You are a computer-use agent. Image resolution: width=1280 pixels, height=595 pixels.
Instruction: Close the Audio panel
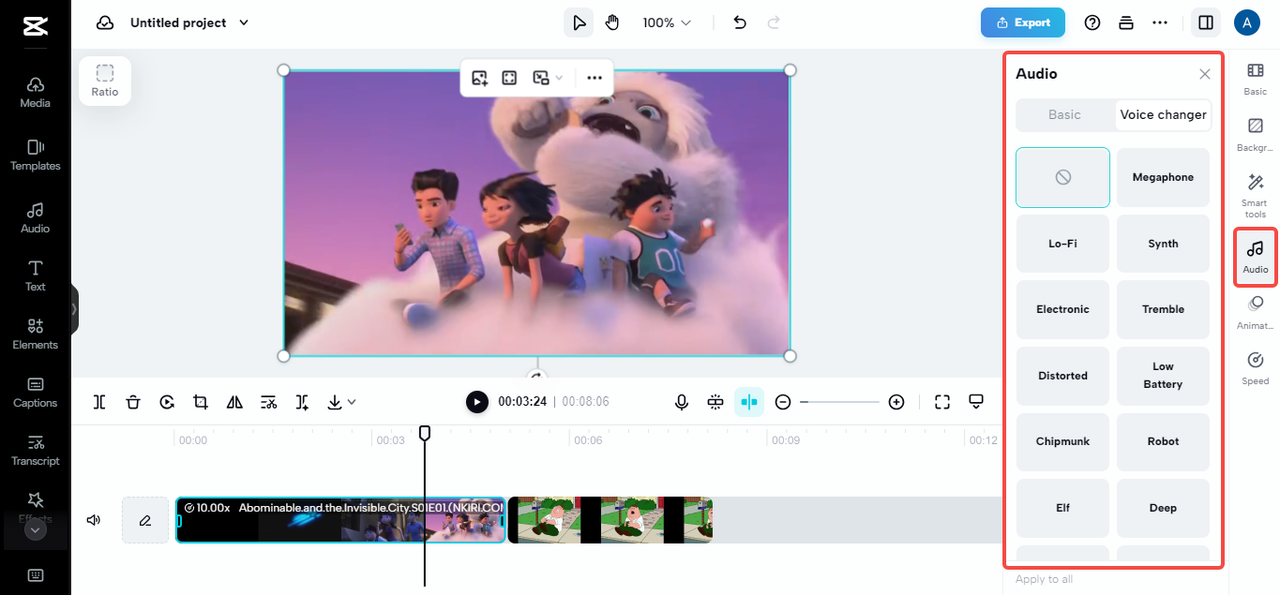pyautogui.click(x=1205, y=74)
